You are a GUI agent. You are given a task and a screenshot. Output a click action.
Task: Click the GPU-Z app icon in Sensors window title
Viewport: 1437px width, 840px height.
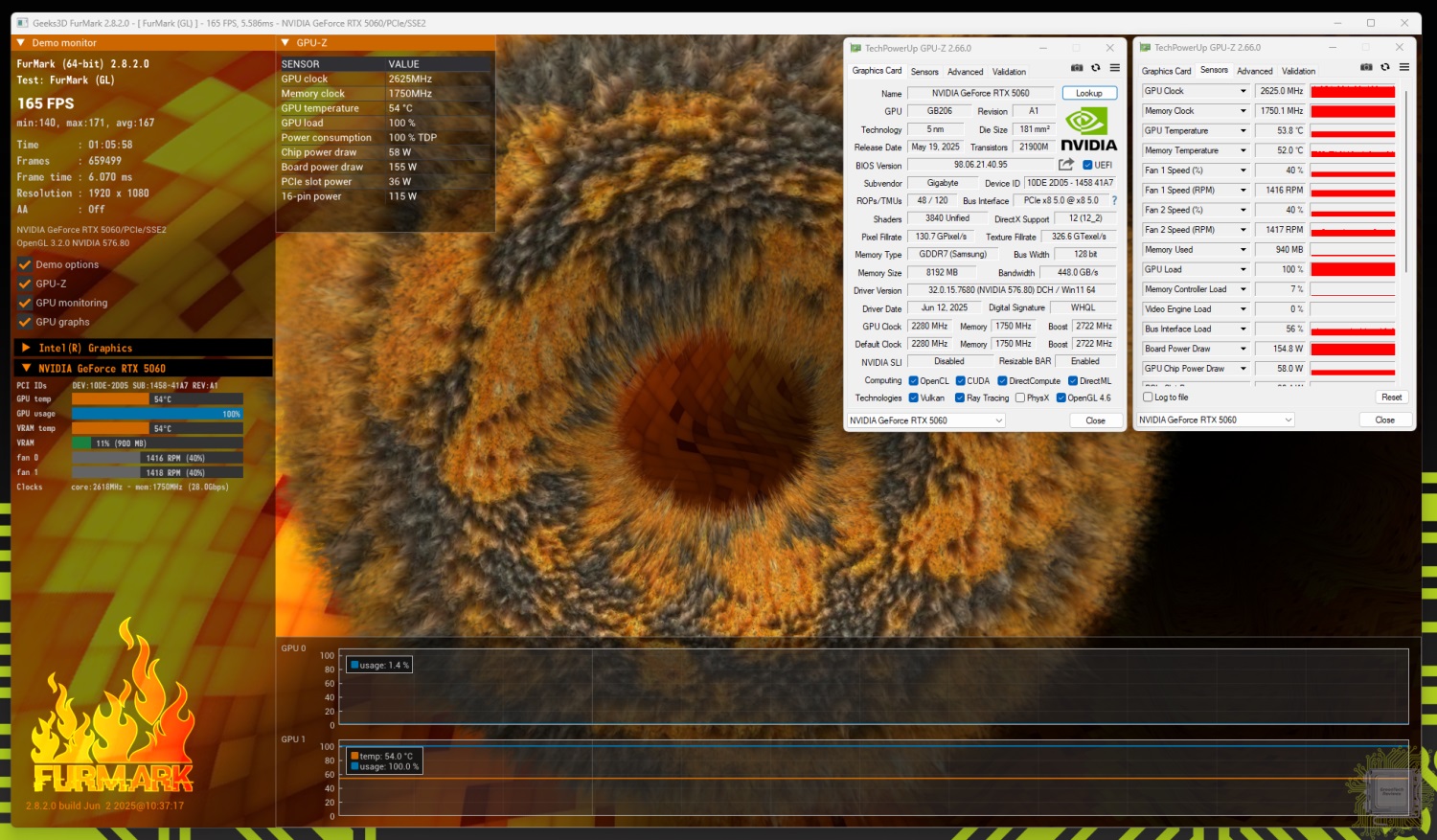coord(1145,47)
